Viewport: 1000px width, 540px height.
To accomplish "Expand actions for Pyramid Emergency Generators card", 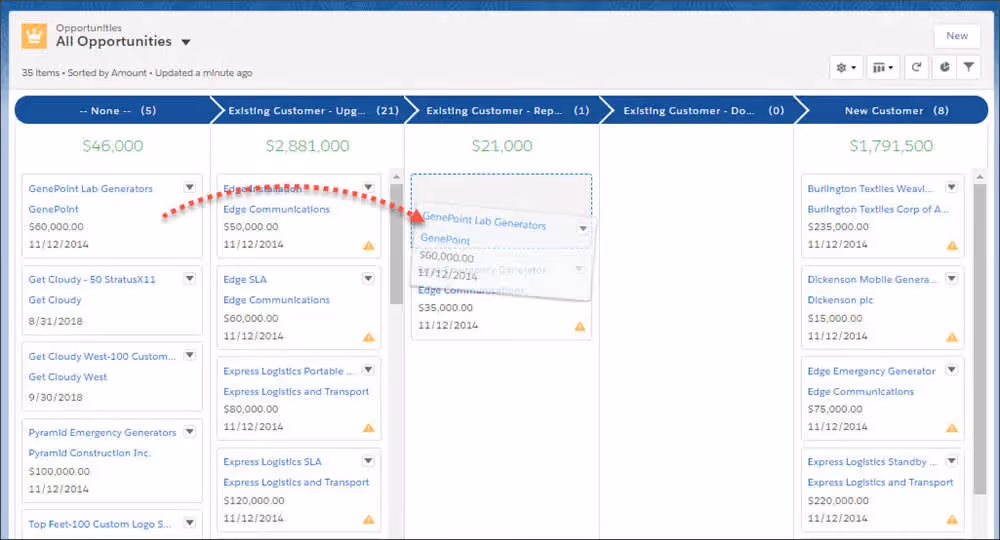I will click(189, 432).
